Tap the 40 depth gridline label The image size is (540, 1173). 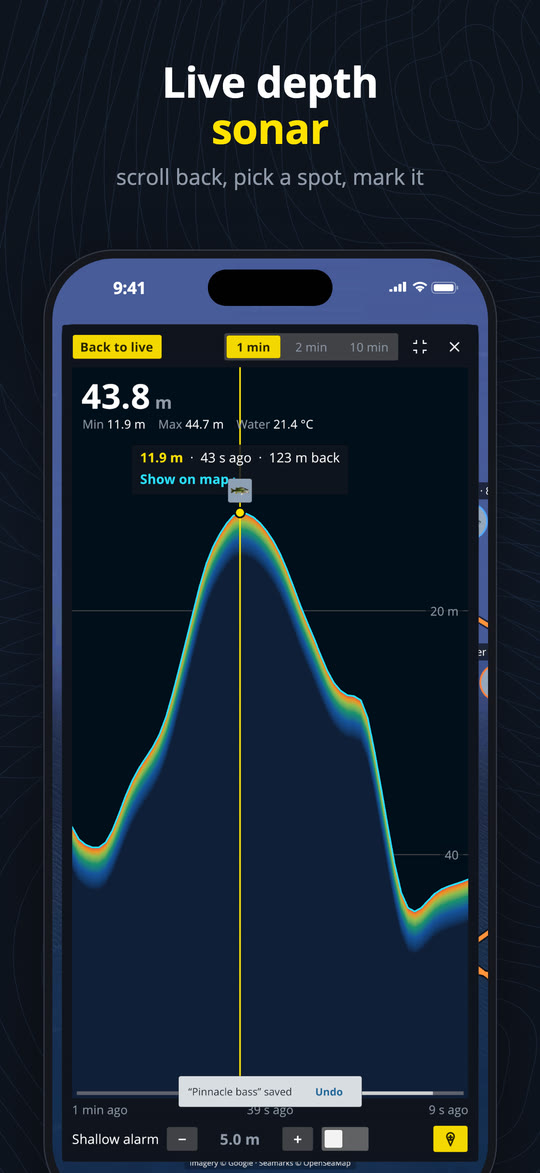452,854
